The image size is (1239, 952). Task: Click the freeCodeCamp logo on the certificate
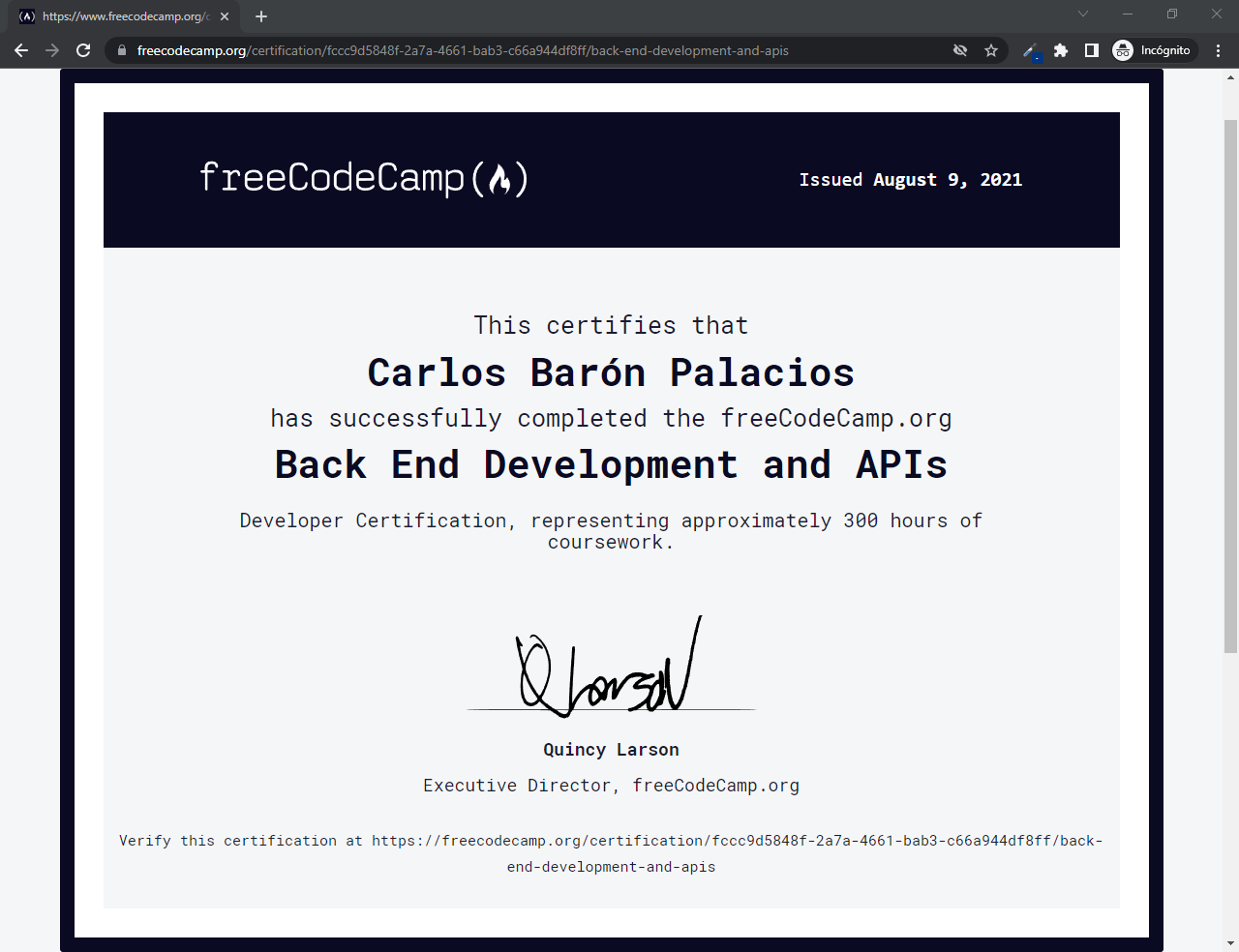[x=364, y=179]
